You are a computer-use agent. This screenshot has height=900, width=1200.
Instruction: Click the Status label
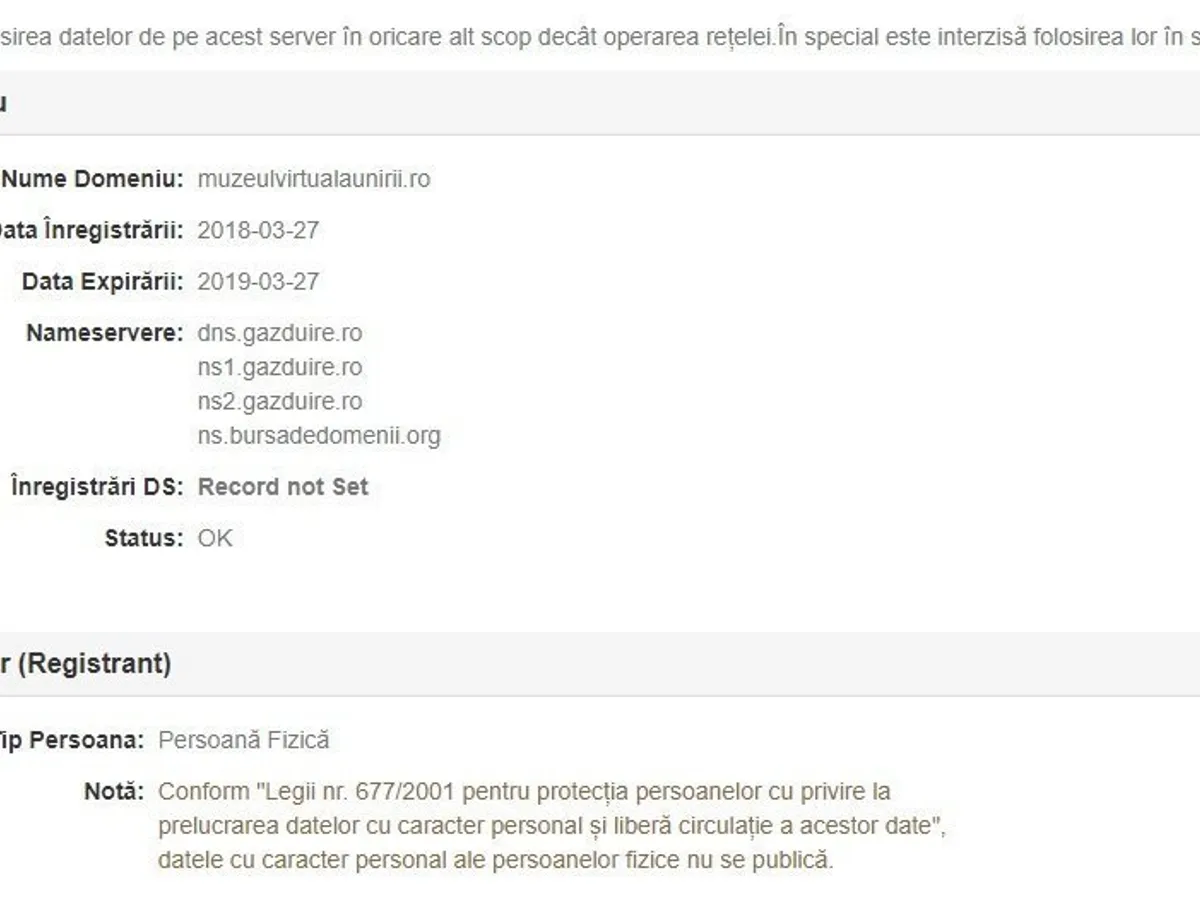click(x=143, y=538)
